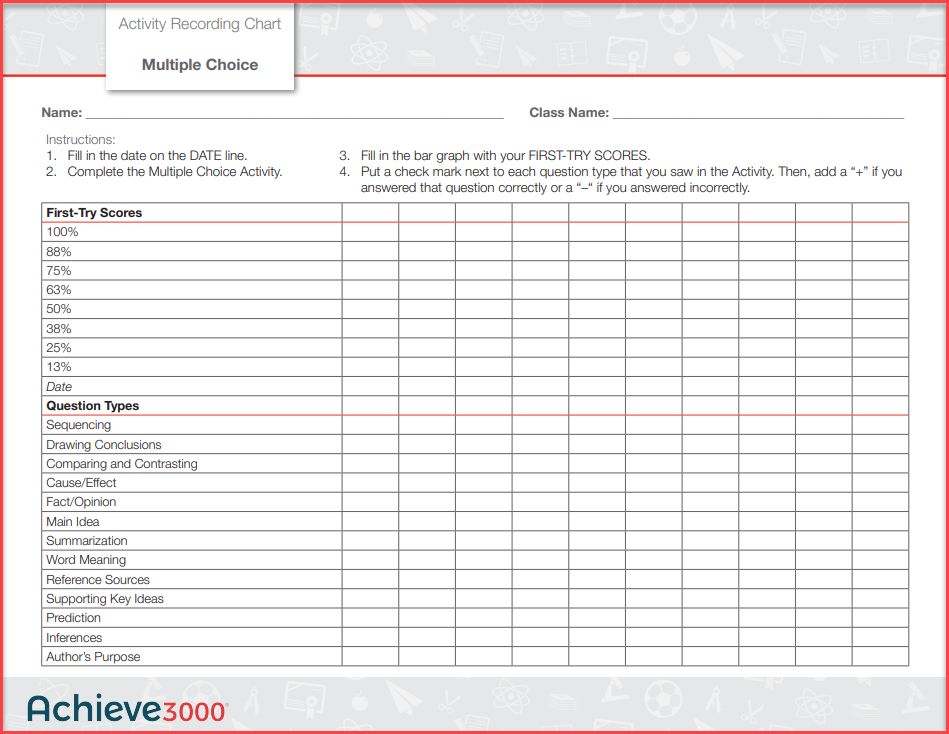The width and height of the screenshot is (949, 734).
Task: Select the "50%" row label
Action: click(59, 309)
